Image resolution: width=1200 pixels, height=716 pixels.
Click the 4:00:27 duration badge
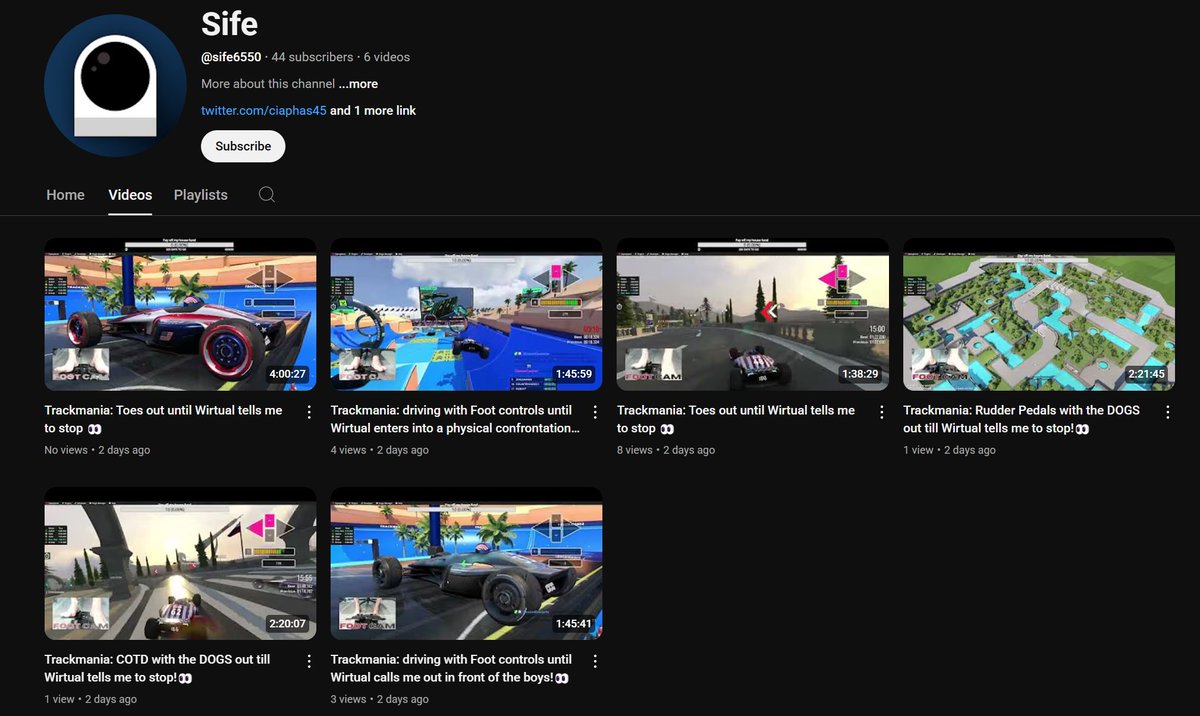(288, 375)
